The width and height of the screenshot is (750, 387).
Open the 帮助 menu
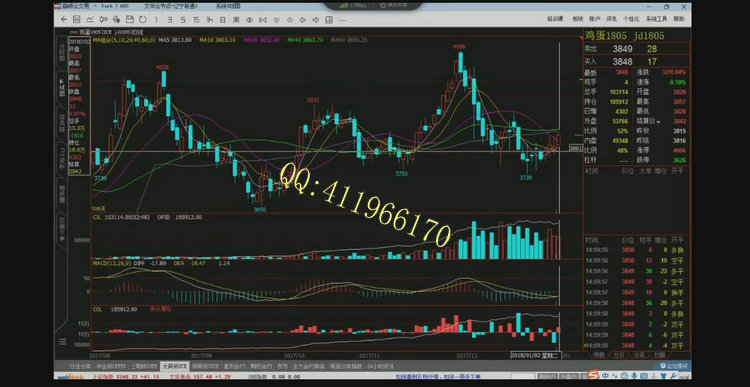[679, 19]
